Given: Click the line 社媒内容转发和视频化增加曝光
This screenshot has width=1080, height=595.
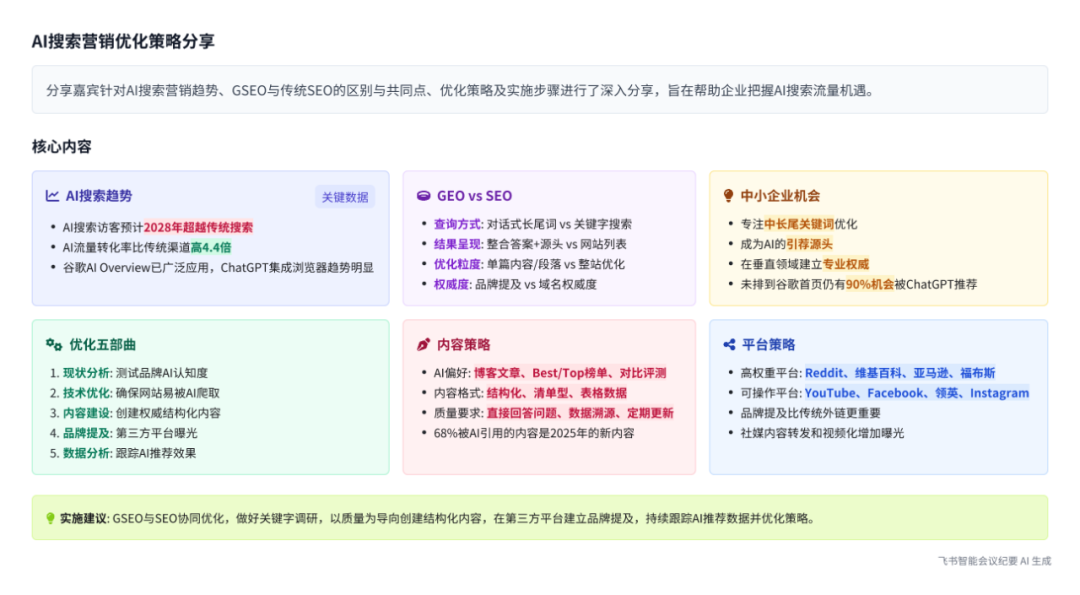Looking at the screenshot, I should click(822, 432).
